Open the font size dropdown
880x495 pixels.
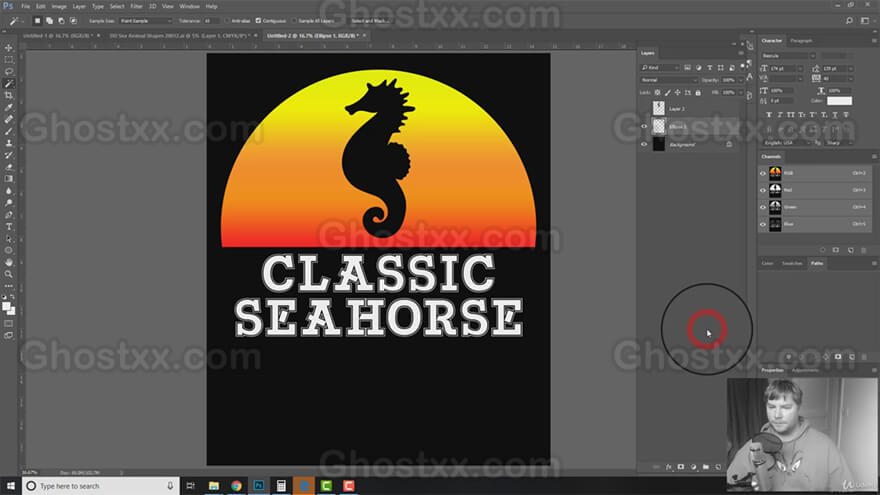[800, 68]
